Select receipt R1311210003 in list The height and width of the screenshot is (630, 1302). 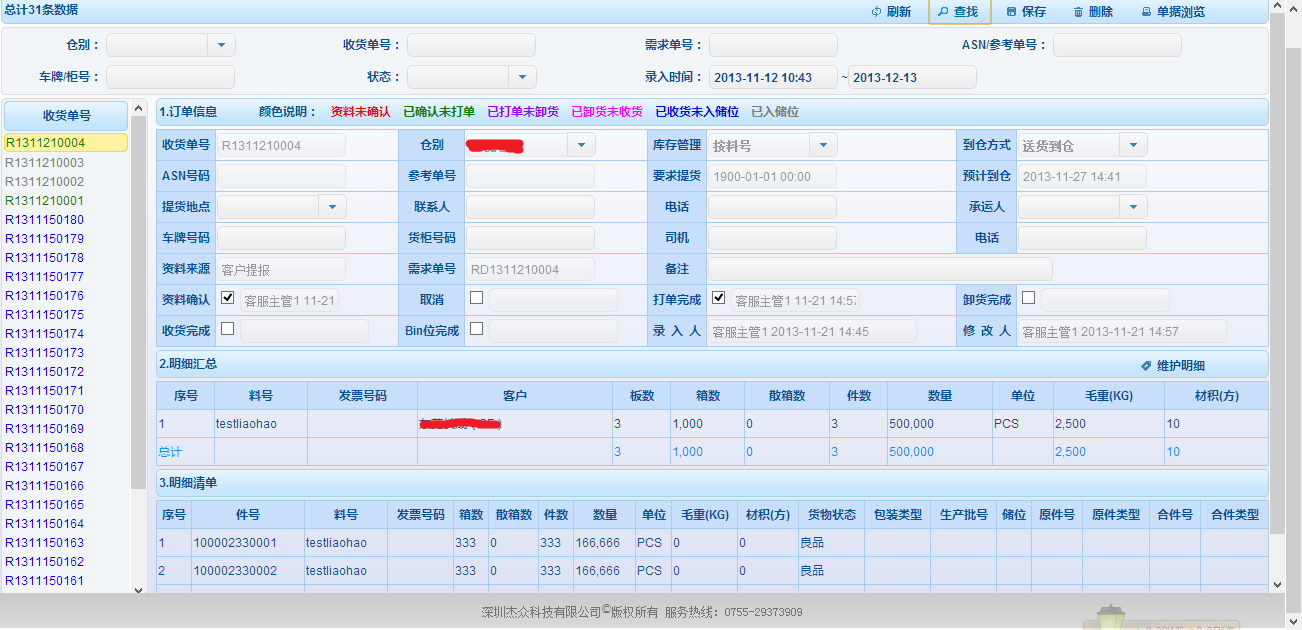pos(45,163)
